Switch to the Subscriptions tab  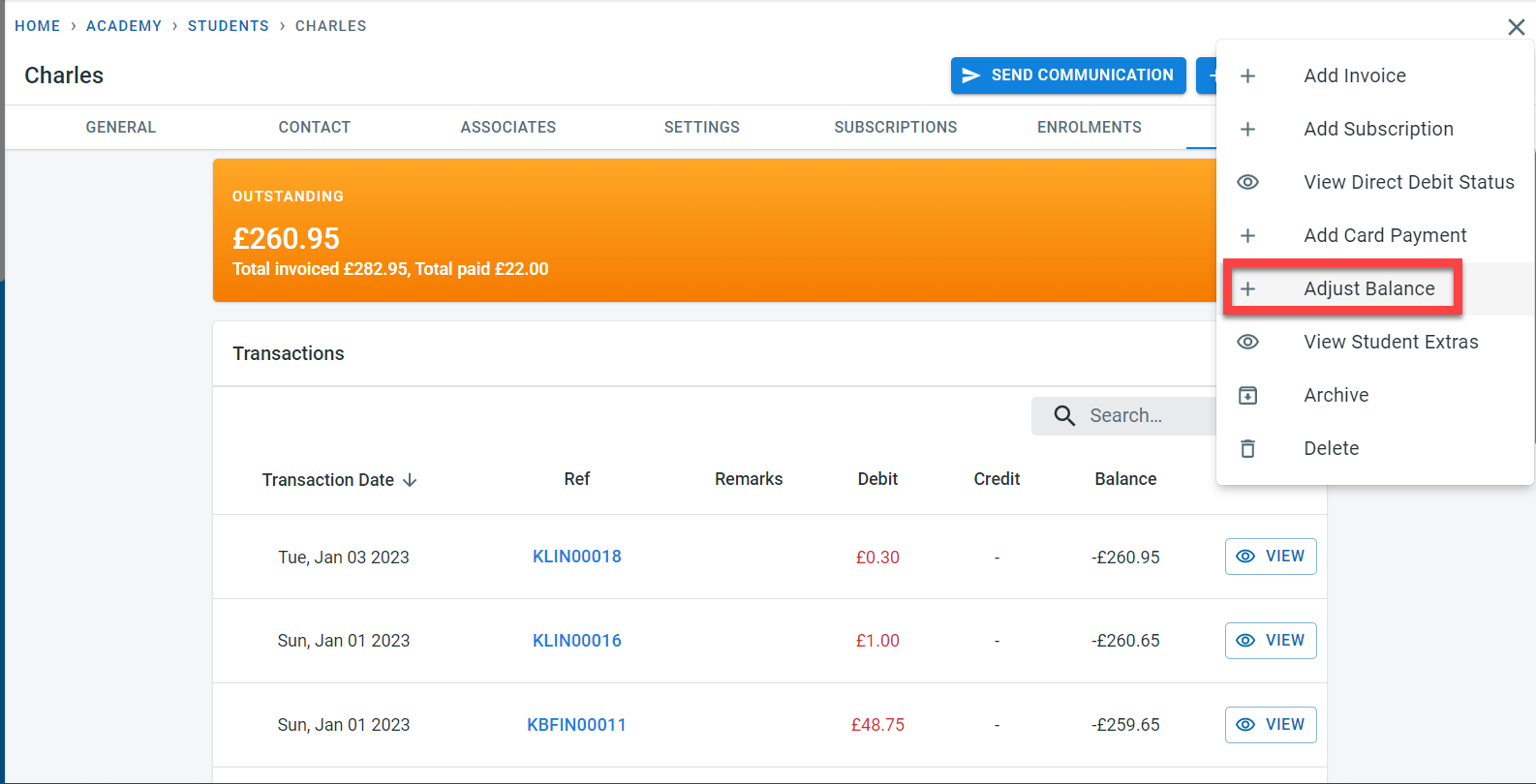(895, 127)
